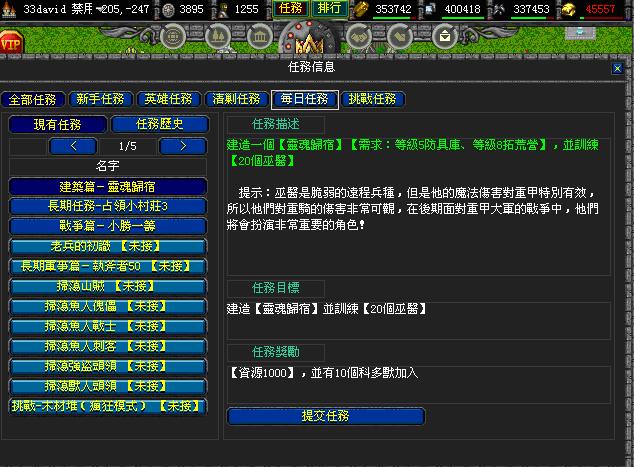
Task: Click the red VIP badge icon
Action: pyautogui.click(x=13, y=43)
